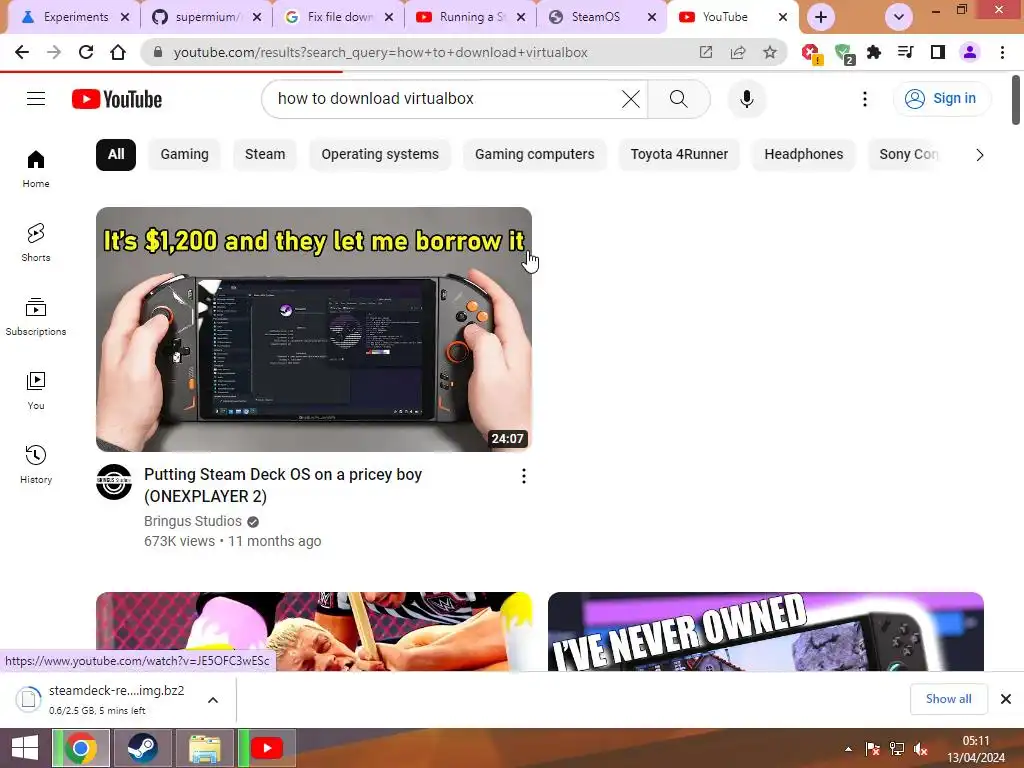
Task: Select the Steam filter chip
Action: pyautogui.click(x=264, y=155)
